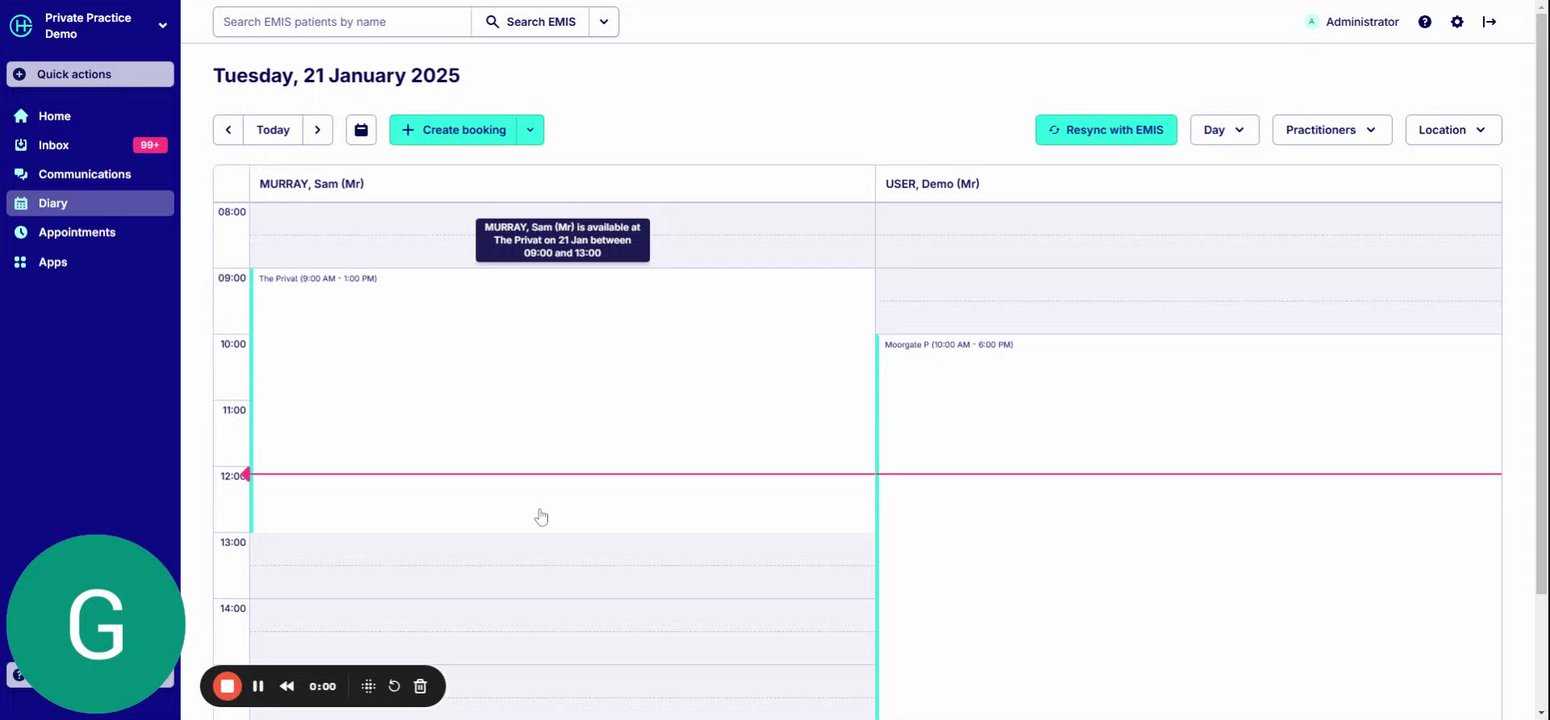Expand the Create booking dropdown arrow

point(530,130)
